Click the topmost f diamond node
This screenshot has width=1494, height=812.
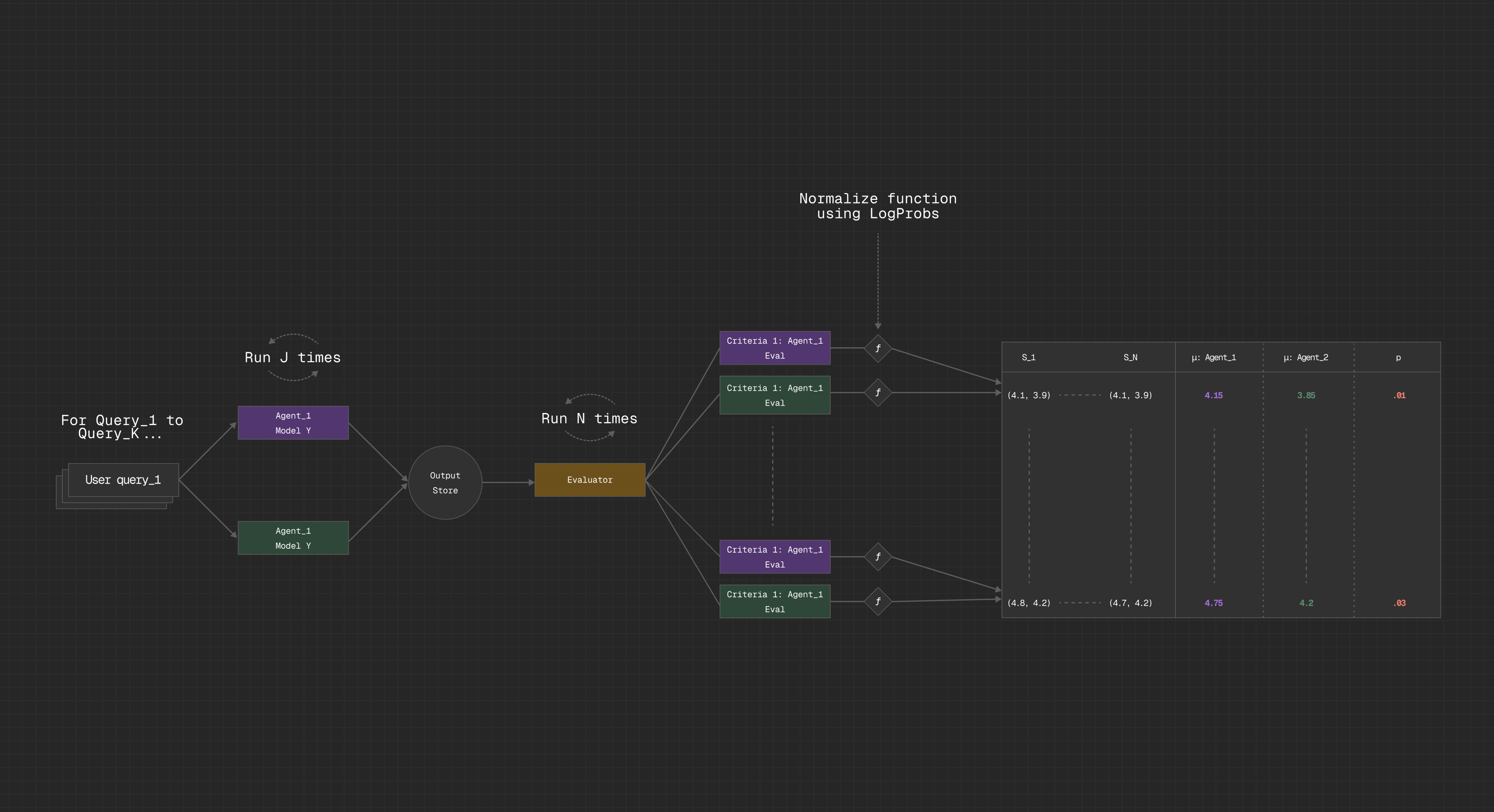click(878, 348)
